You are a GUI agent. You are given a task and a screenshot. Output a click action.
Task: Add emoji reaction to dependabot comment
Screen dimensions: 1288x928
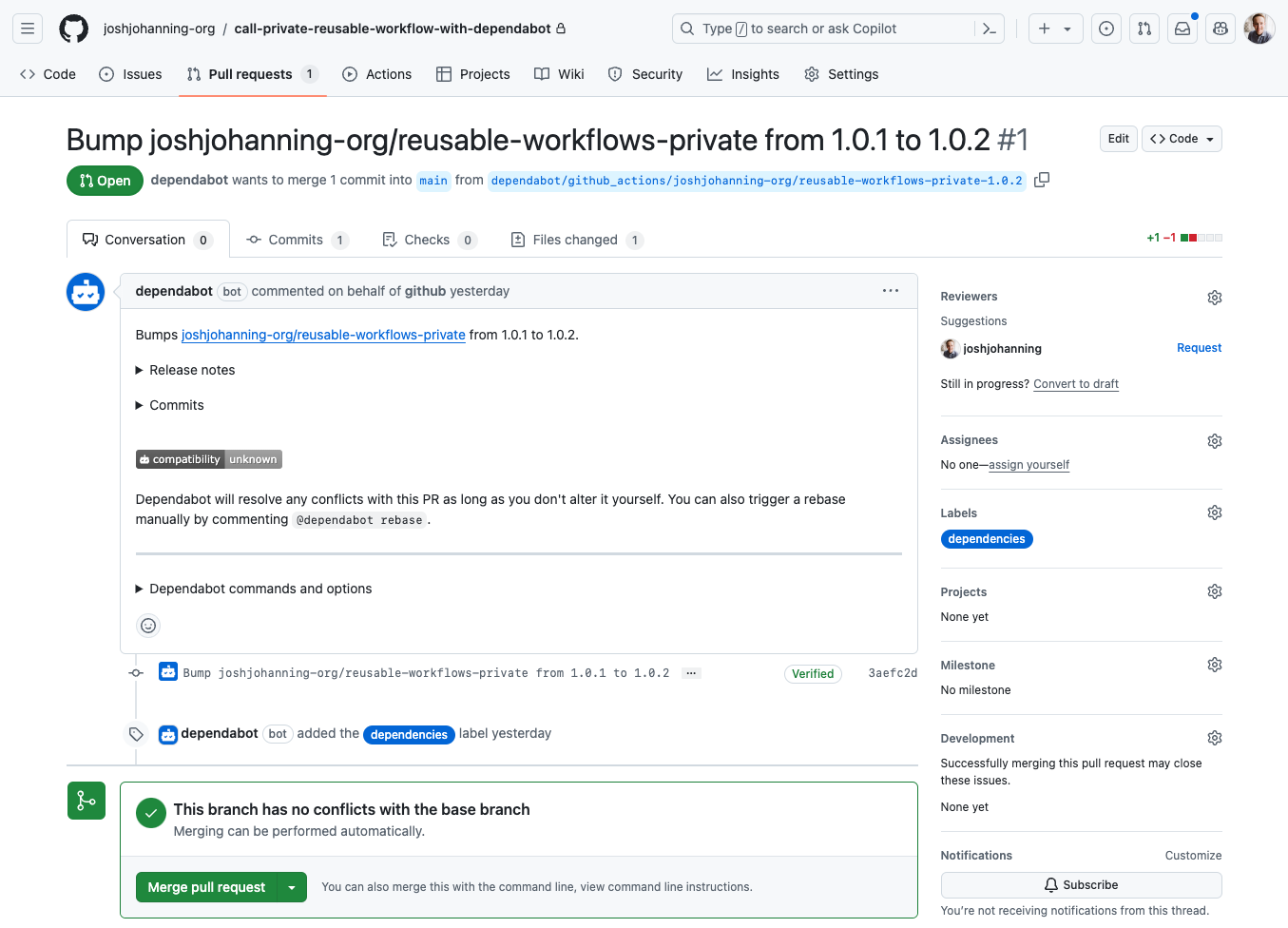[x=148, y=625]
